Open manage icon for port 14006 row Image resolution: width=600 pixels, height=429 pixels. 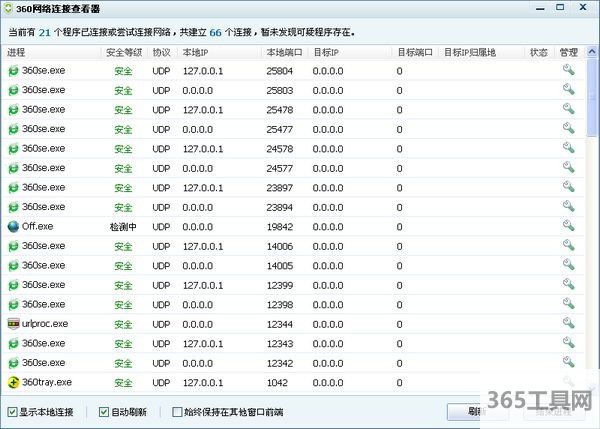[x=568, y=246]
